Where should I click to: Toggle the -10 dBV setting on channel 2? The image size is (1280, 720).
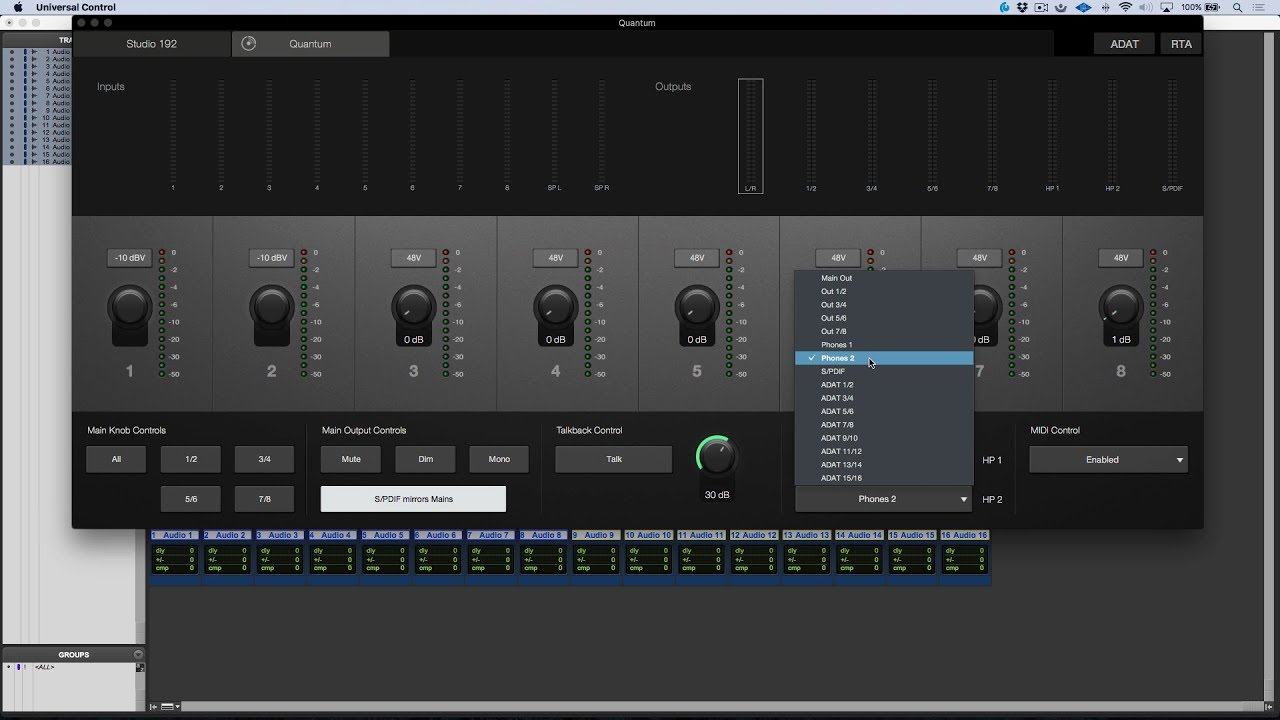(271, 258)
